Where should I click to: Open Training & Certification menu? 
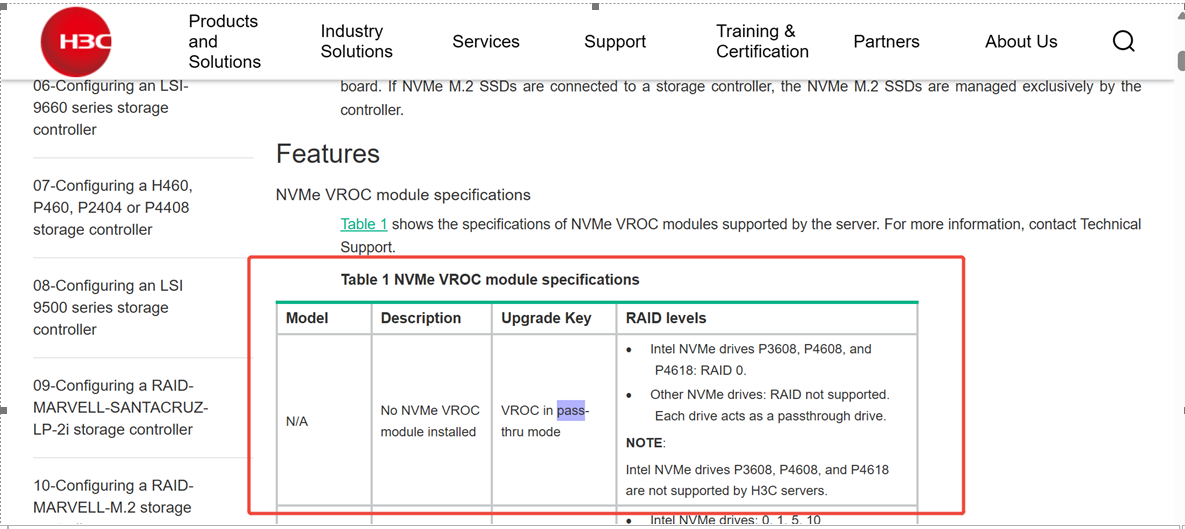(x=762, y=42)
